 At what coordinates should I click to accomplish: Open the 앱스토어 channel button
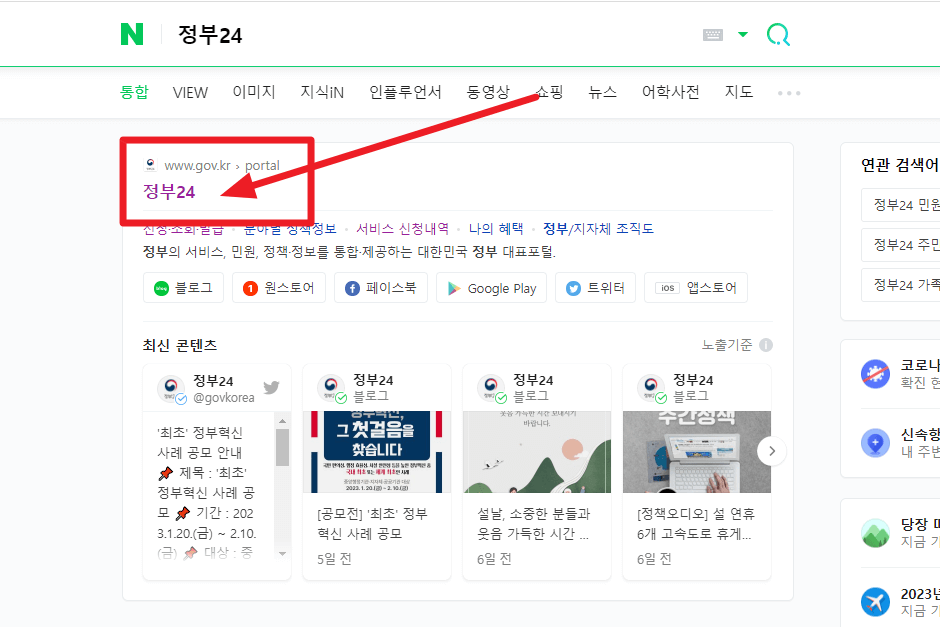[696, 288]
